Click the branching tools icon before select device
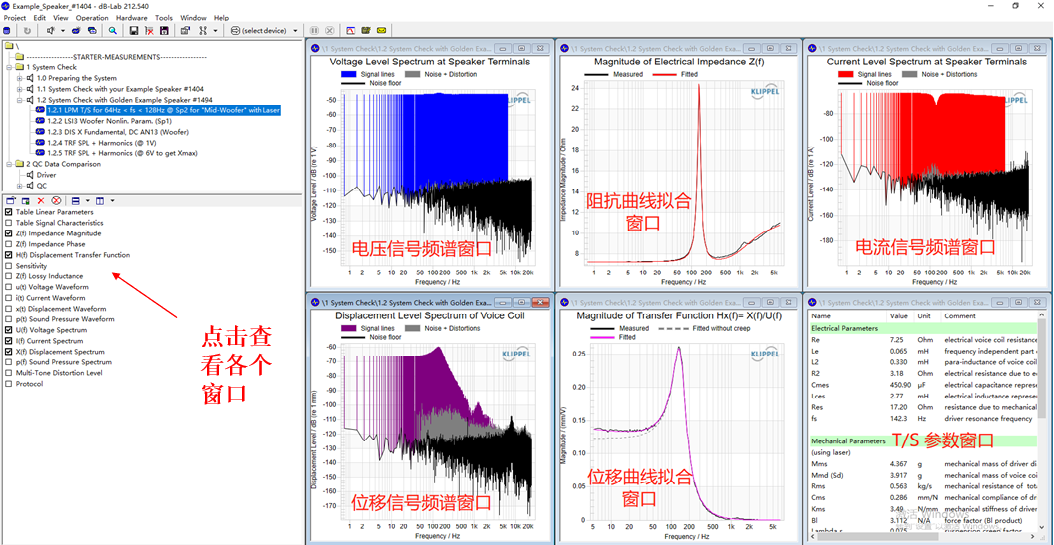Image resolution: width=1054 pixels, height=545 pixels. click(203, 31)
